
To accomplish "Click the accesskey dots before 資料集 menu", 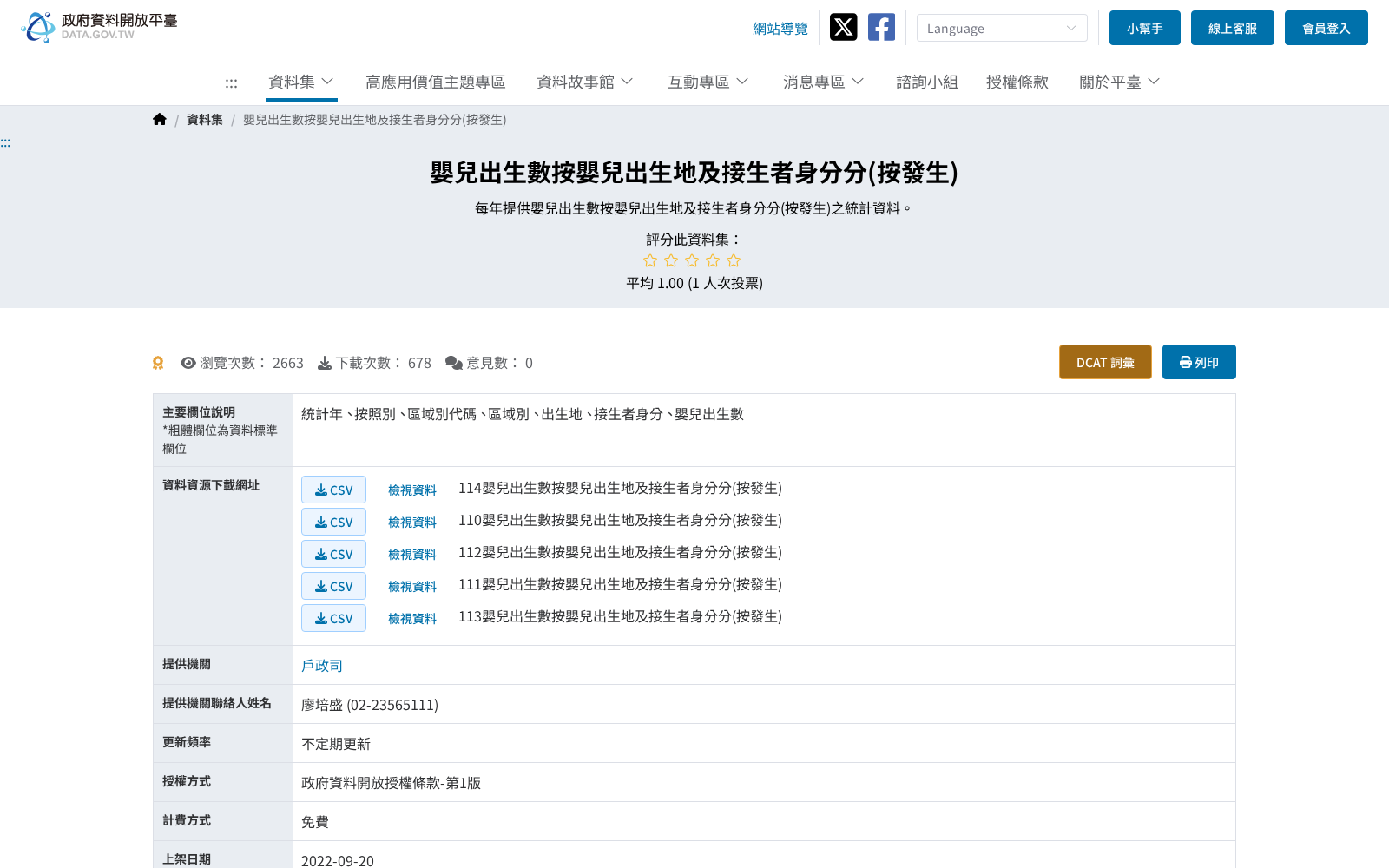I will click(231, 83).
